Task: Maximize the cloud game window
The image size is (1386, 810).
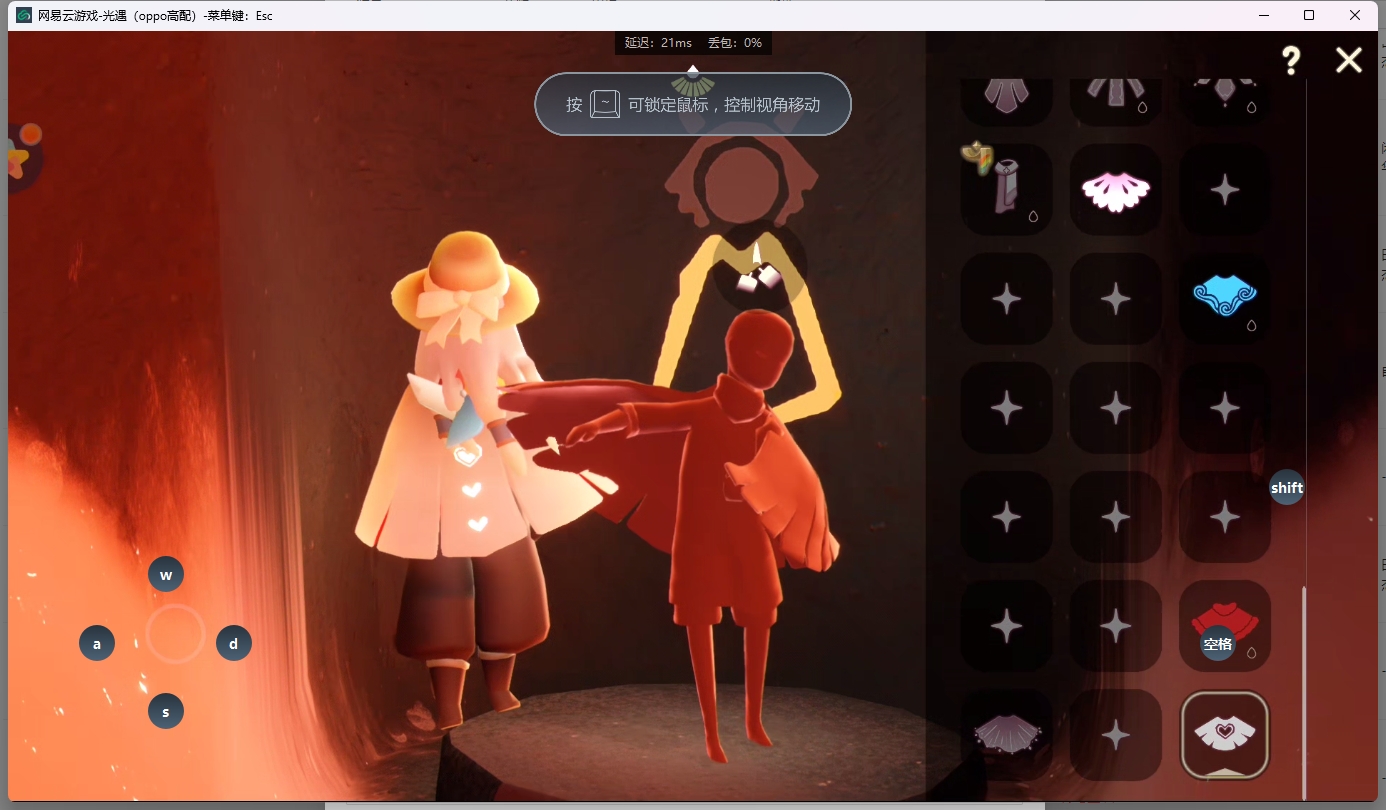Action: click(1309, 15)
